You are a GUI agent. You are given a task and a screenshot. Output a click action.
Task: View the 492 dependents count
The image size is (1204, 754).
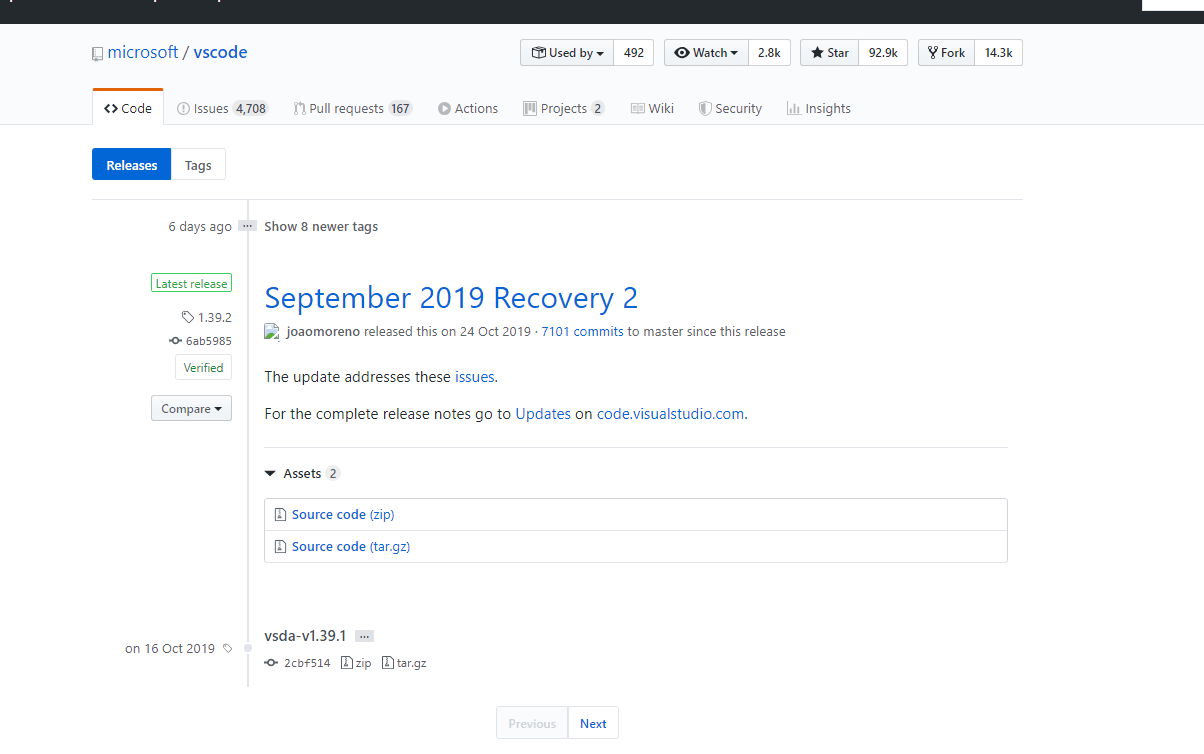(x=634, y=53)
